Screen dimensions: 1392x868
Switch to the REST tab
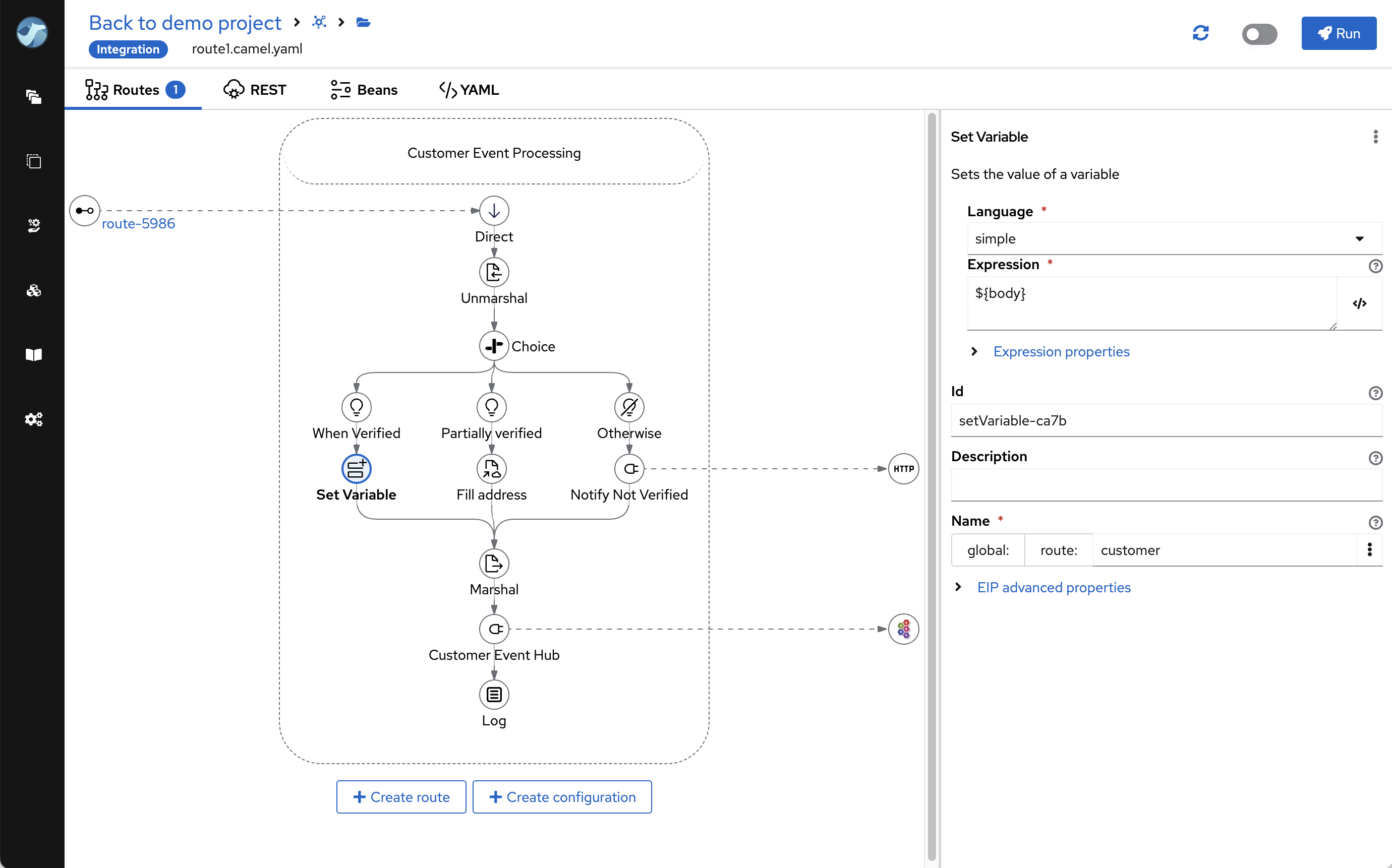253,90
